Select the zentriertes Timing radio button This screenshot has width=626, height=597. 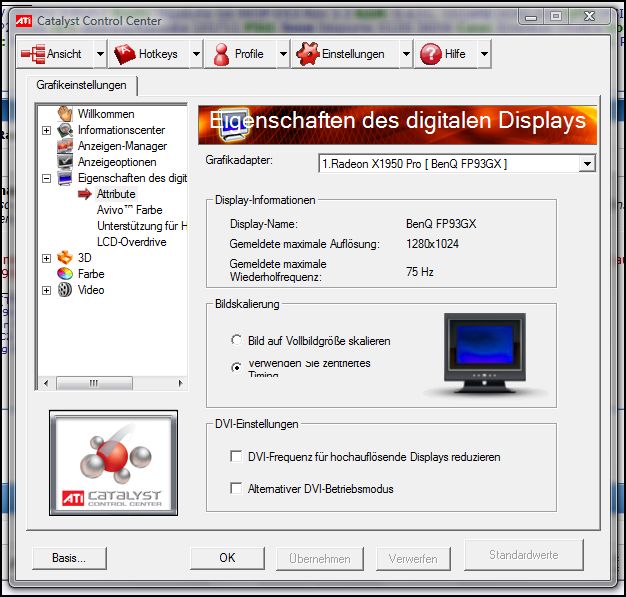click(236, 367)
